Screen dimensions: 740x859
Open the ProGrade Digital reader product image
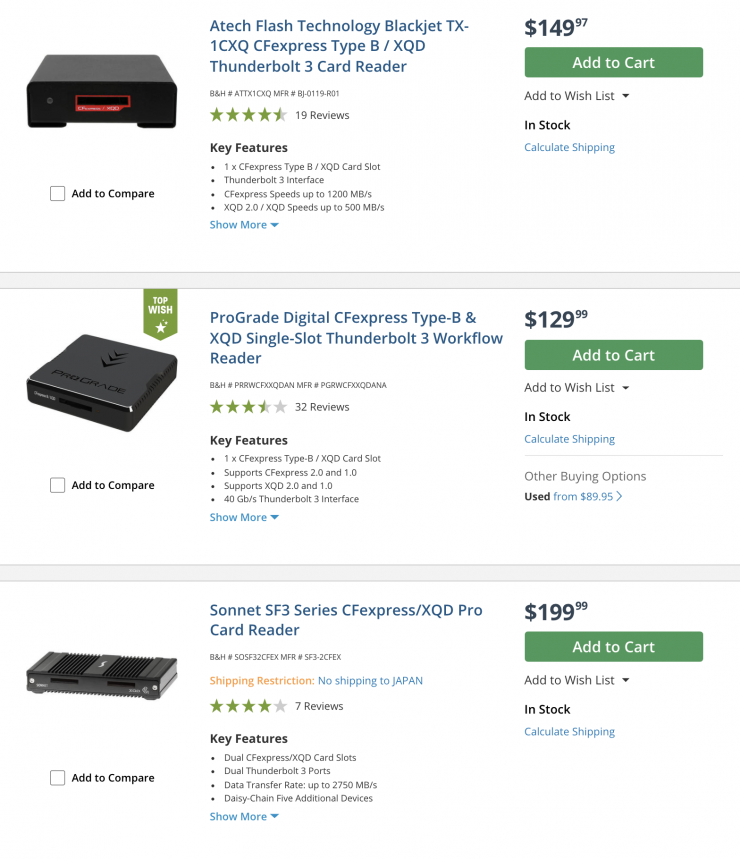pos(102,383)
